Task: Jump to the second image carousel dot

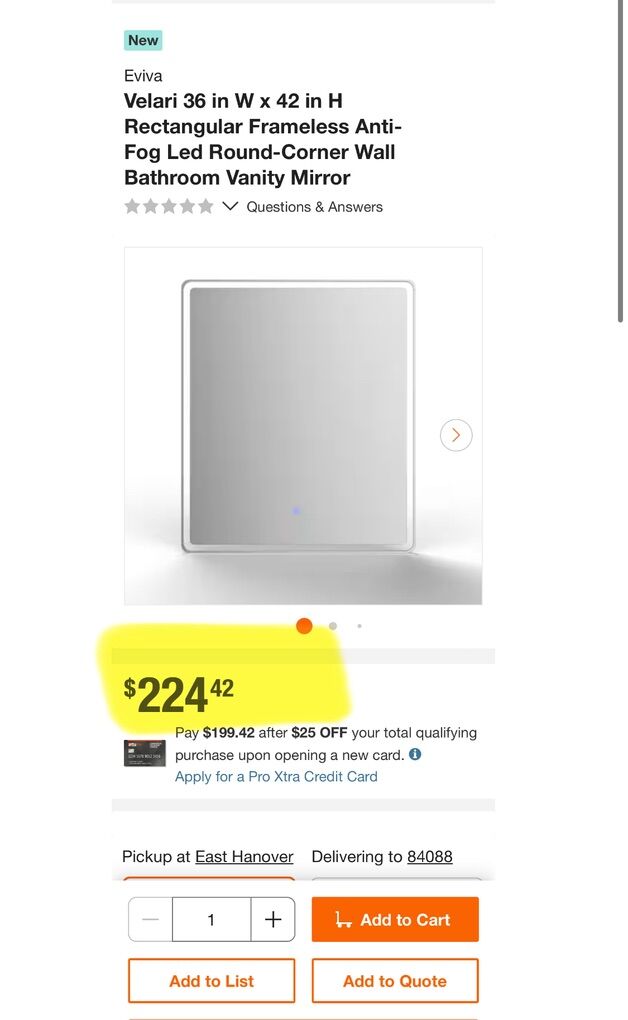Action: [x=333, y=626]
